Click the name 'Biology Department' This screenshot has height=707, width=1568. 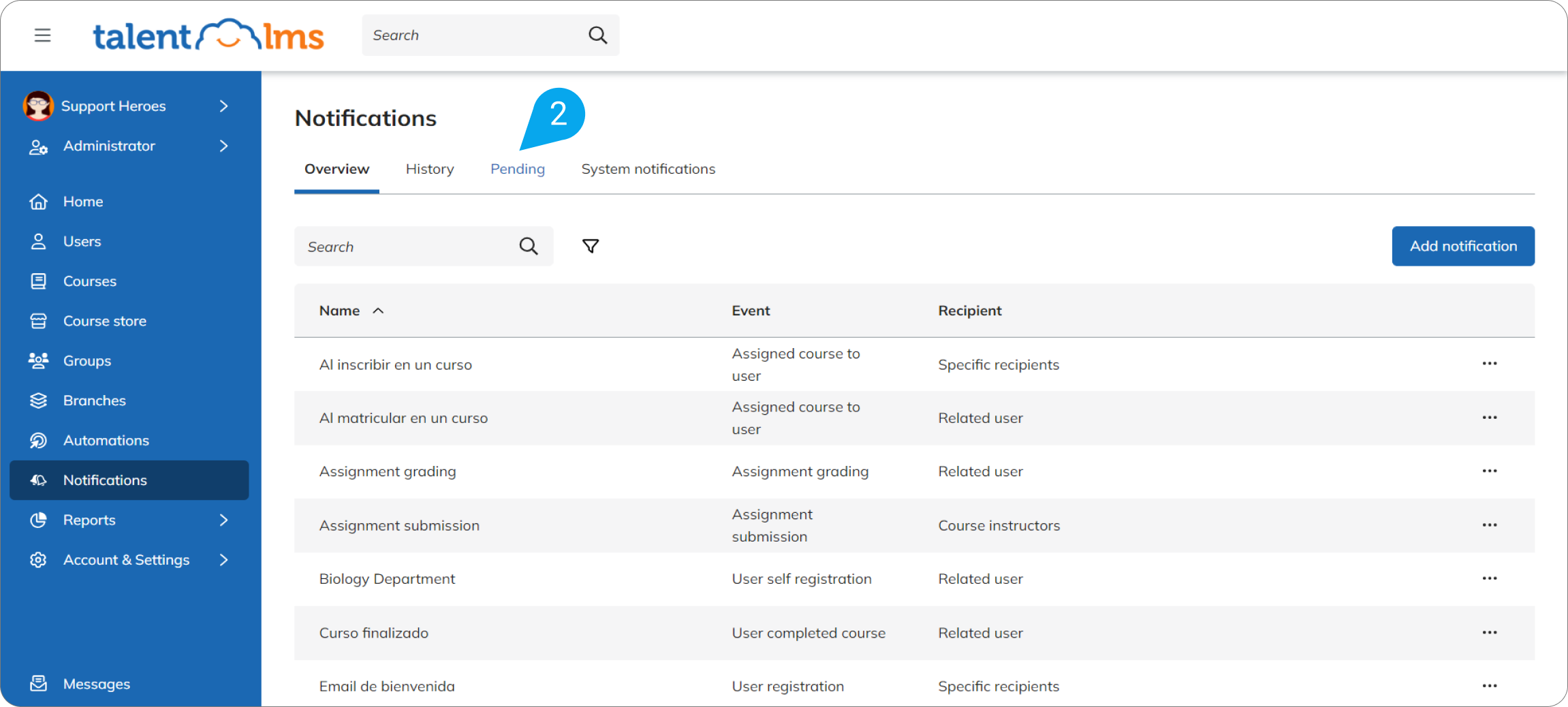point(387,579)
